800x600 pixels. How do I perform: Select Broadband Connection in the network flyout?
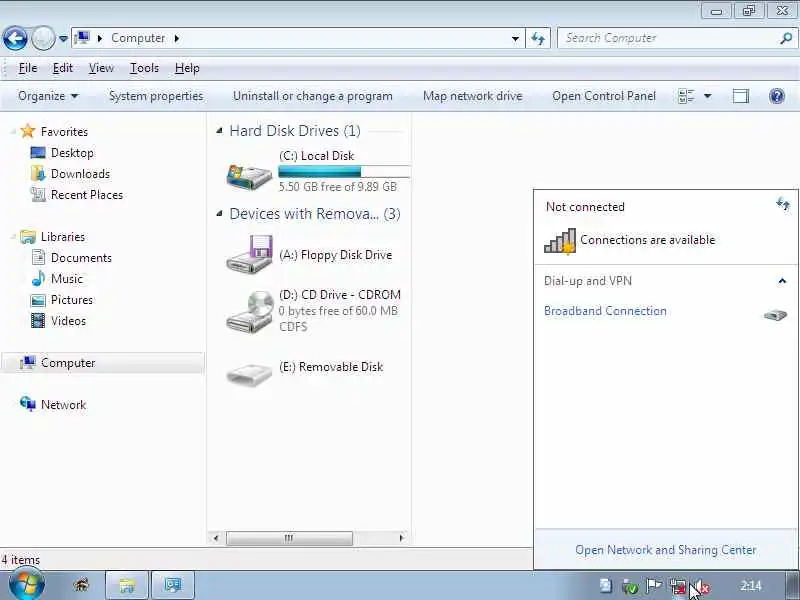pos(605,311)
